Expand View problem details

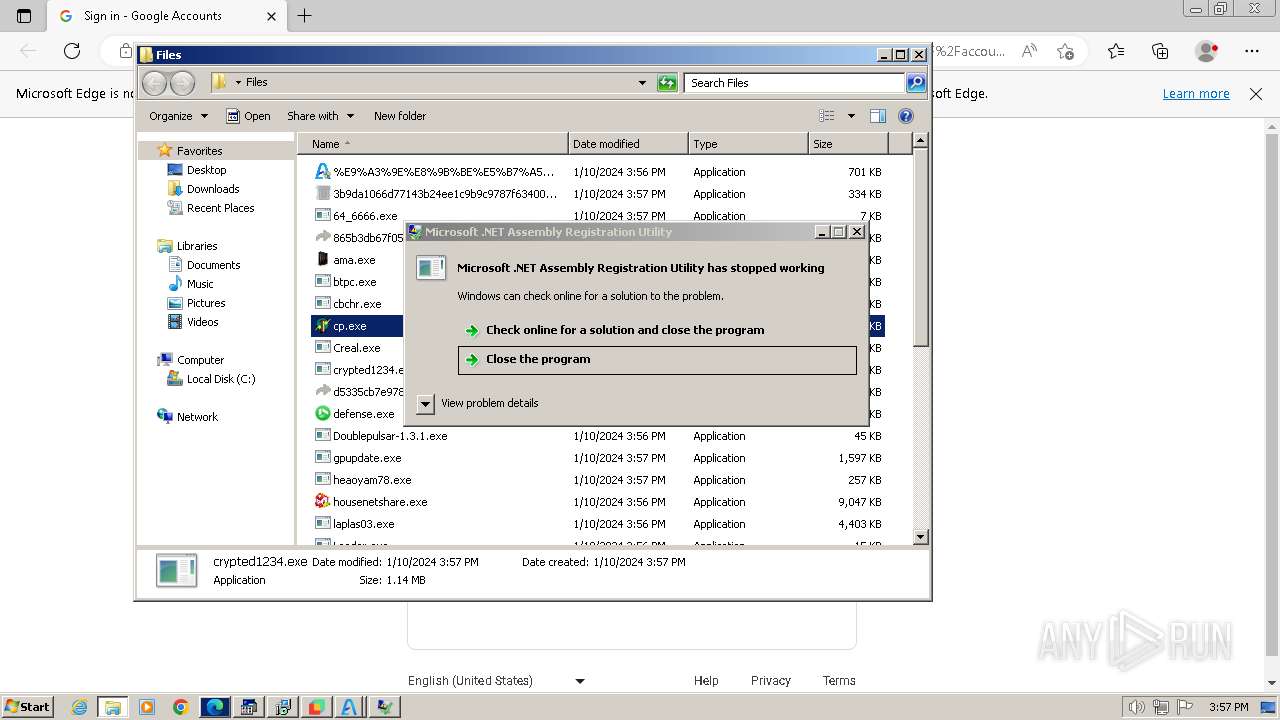pyautogui.click(x=425, y=403)
